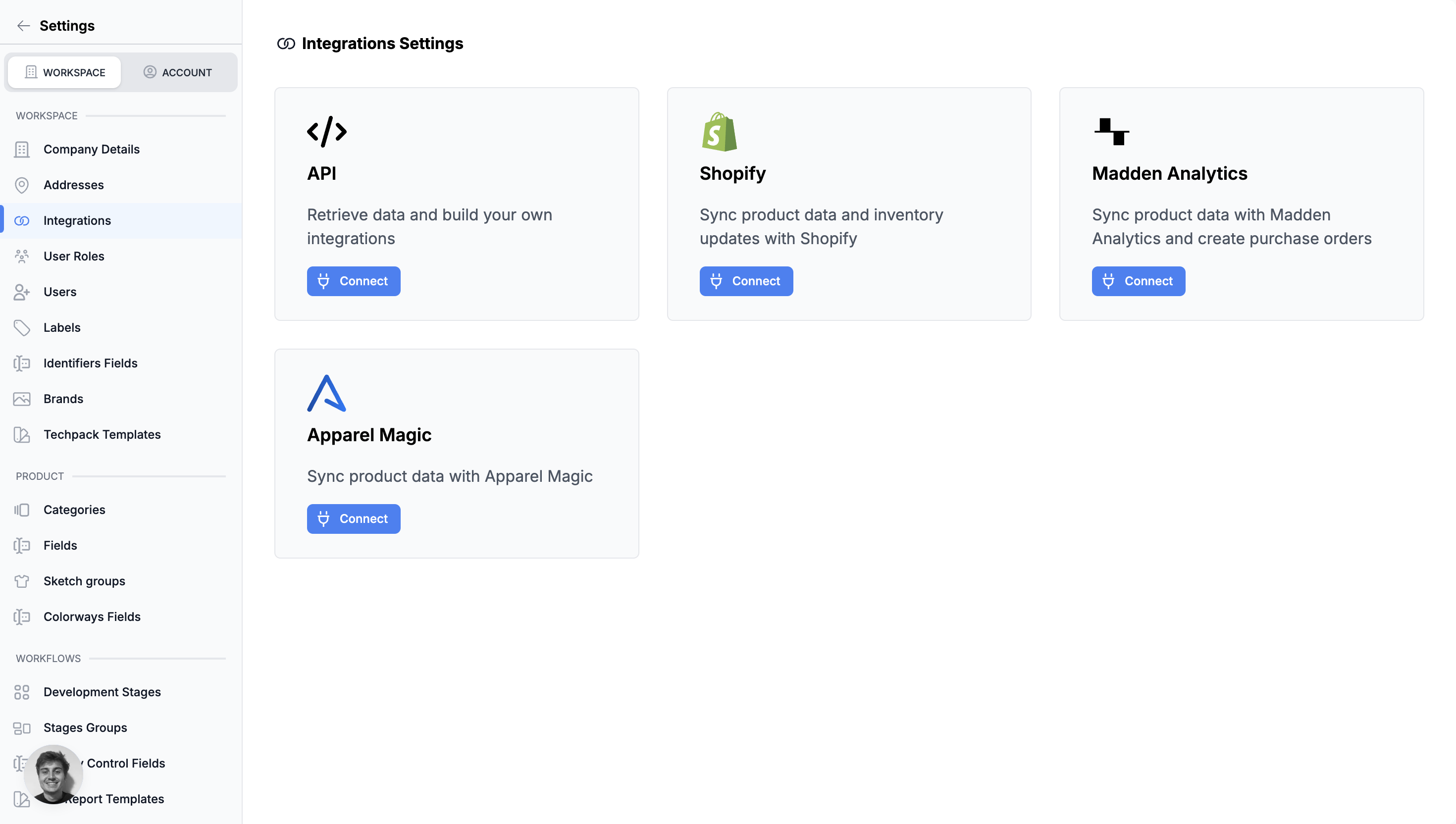Click the Addresses location pin icon
The width and height of the screenshot is (1456, 824).
click(x=21, y=185)
